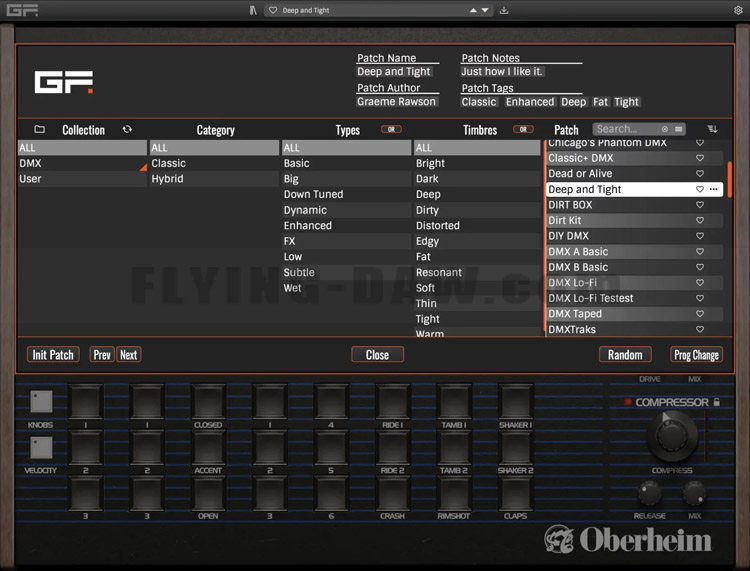Adjust the COMPRESS knob
The width and height of the screenshot is (750, 571).
coord(672,436)
